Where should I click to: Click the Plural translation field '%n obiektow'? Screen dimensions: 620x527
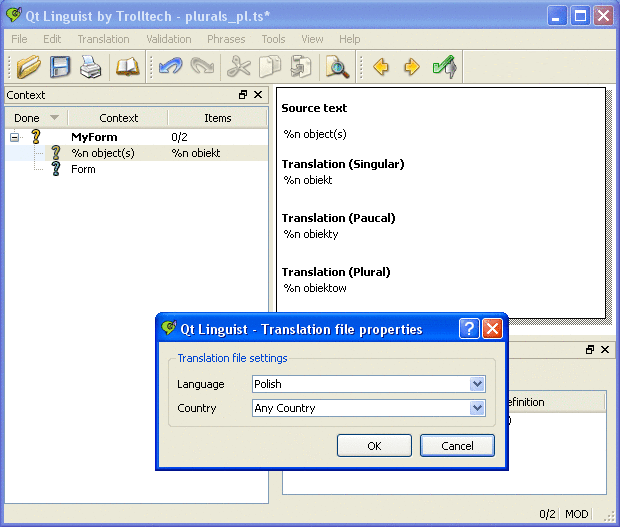[x=315, y=288]
